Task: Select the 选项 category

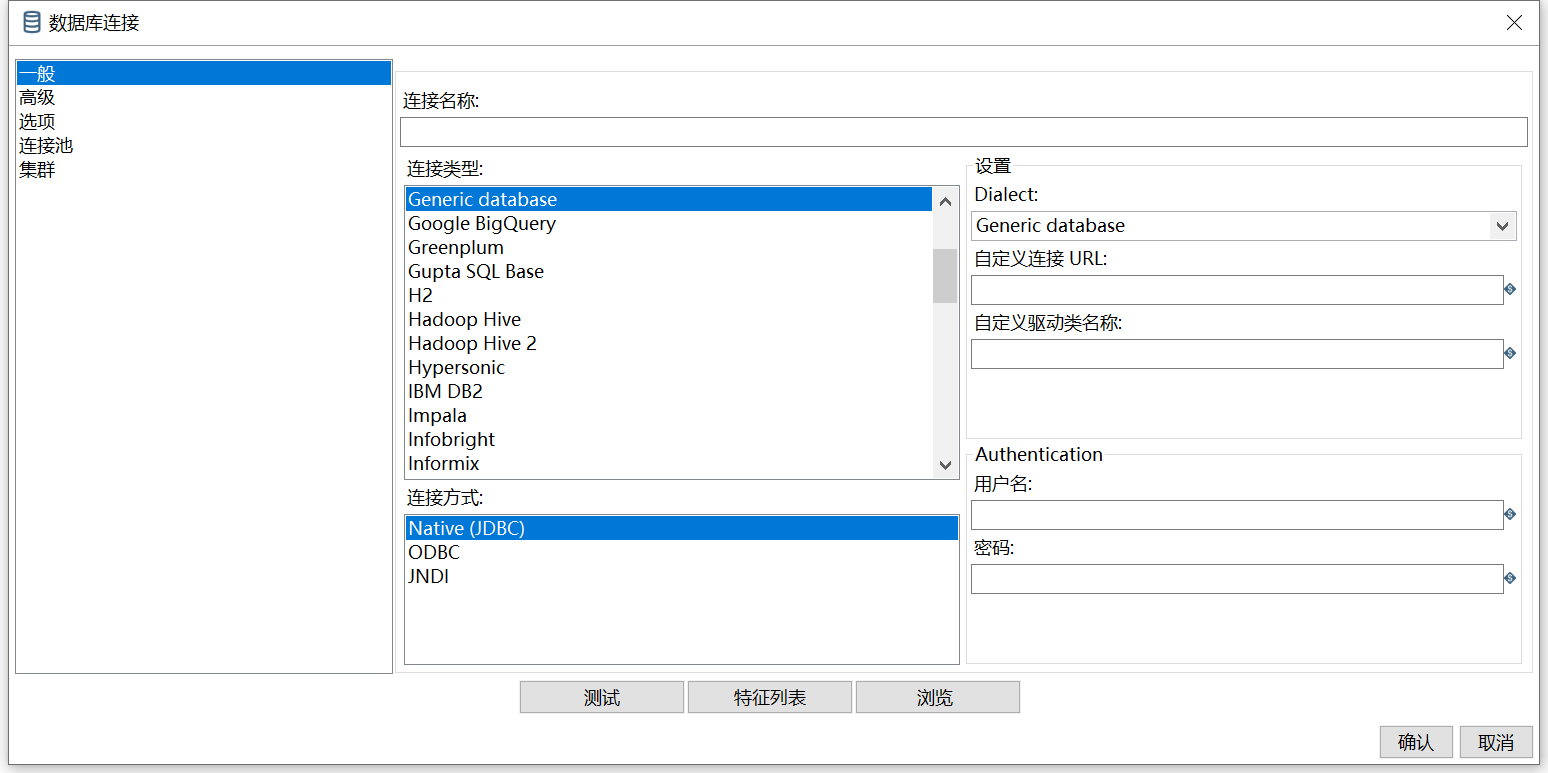Action: tap(204, 121)
